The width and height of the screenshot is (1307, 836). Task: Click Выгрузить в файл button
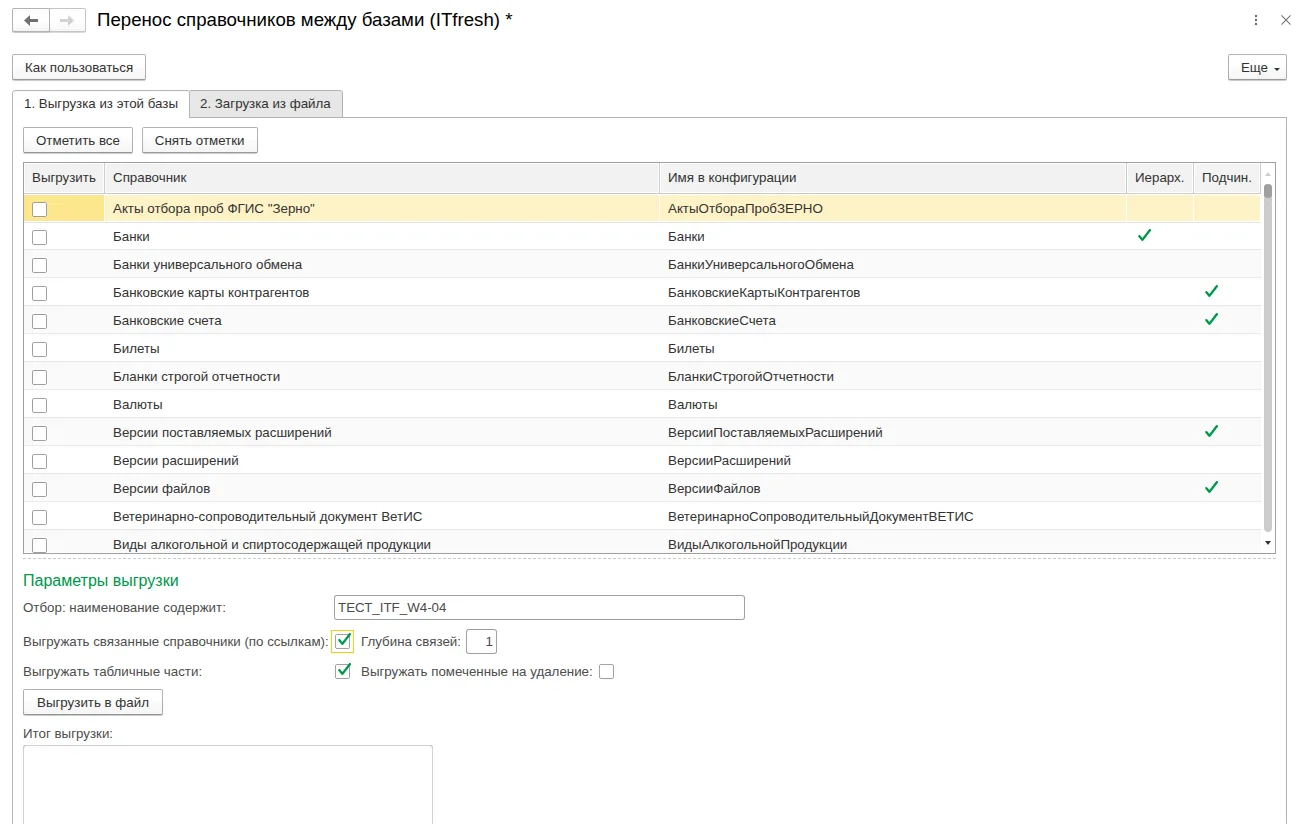click(93, 703)
